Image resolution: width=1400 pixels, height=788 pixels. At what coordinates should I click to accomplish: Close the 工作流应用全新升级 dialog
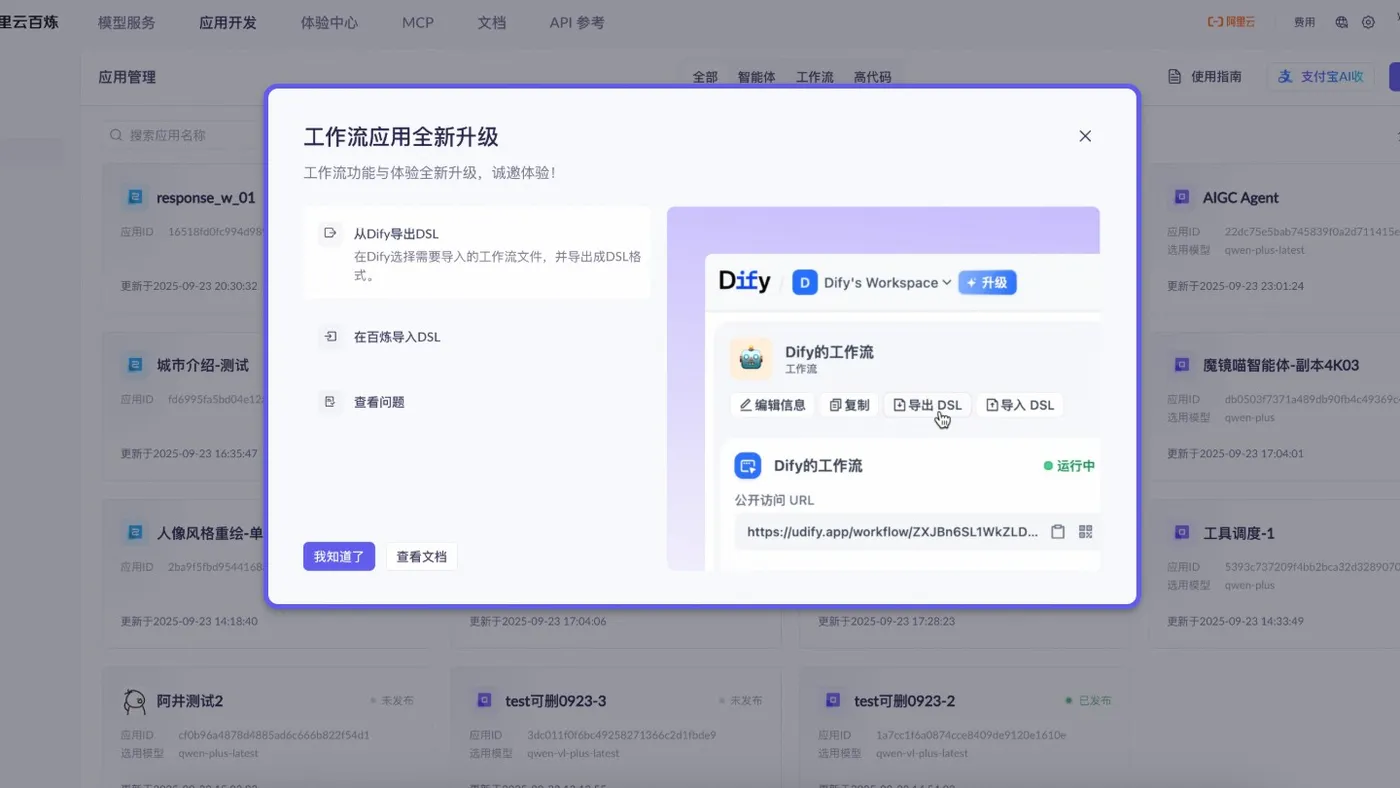1085,136
